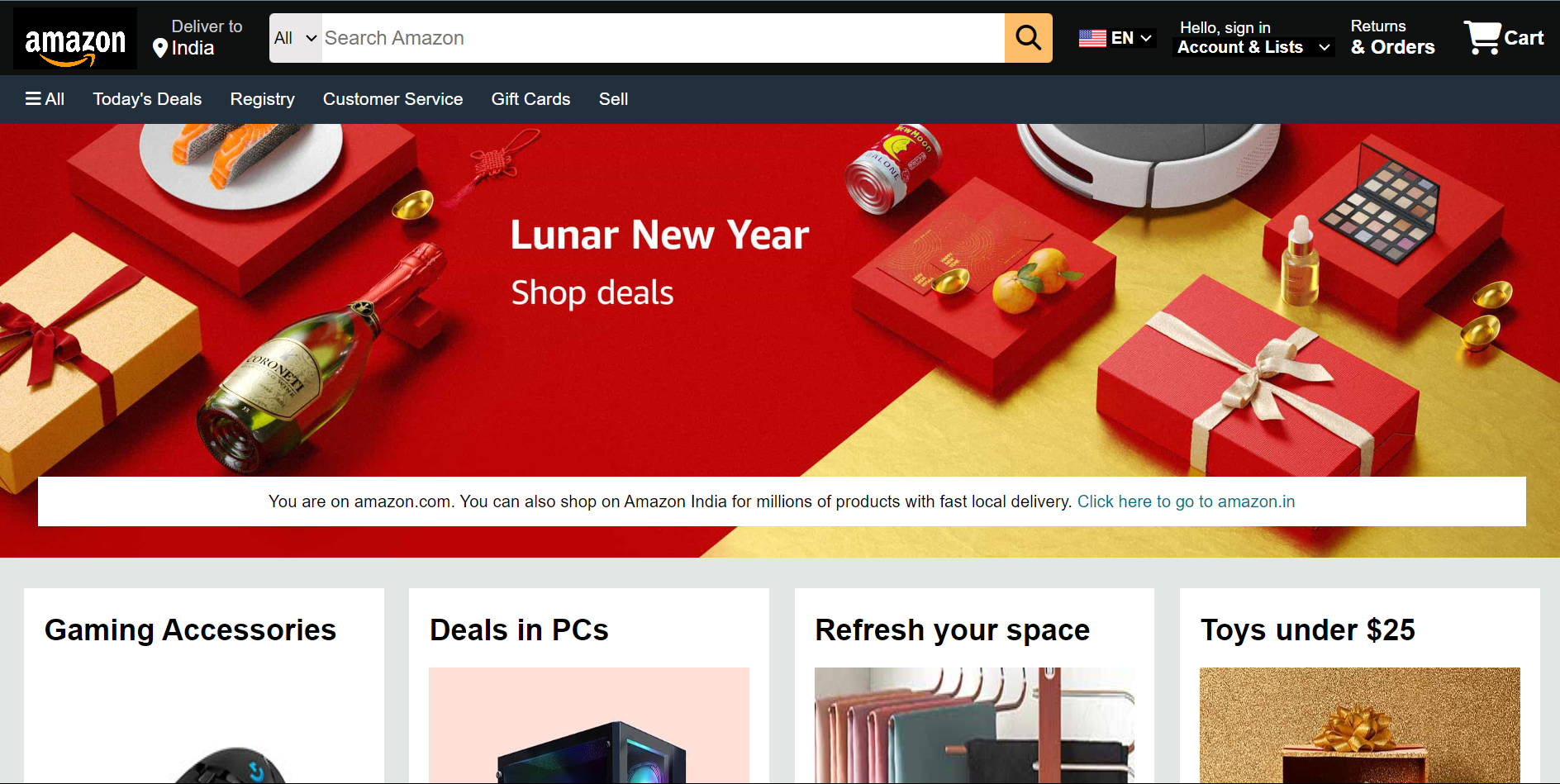Click the Amazon logo
The width and height of the screenshot is (1560, 784).
pos(75,39)
